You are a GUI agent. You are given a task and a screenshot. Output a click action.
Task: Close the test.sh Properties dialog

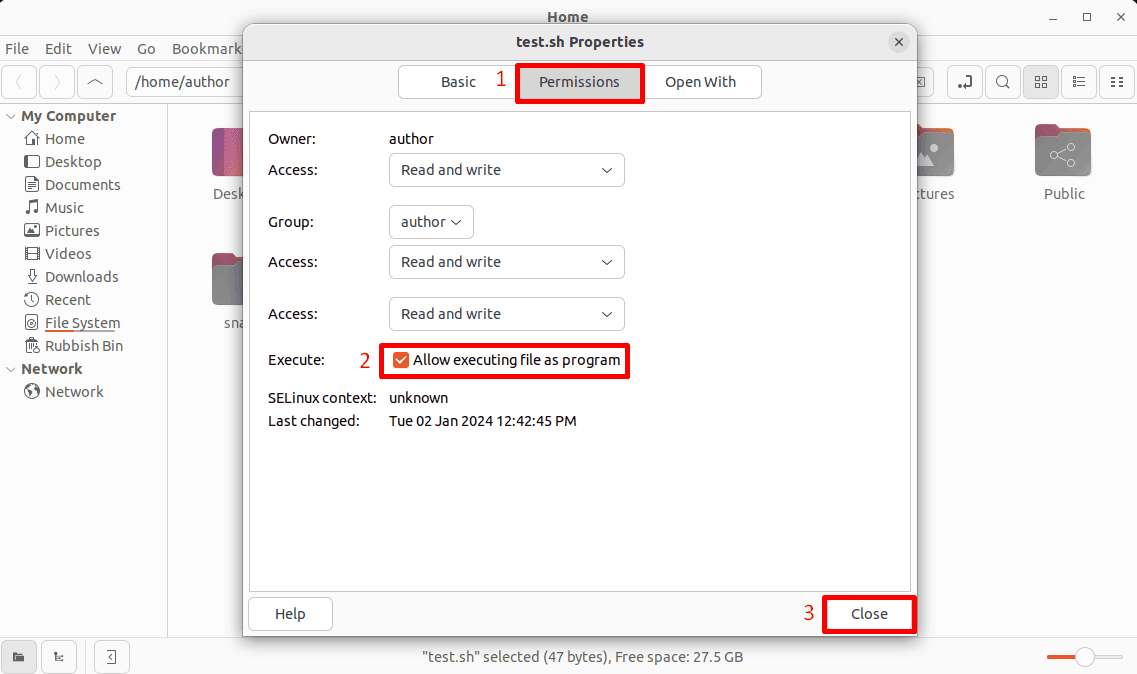point(898,42)
